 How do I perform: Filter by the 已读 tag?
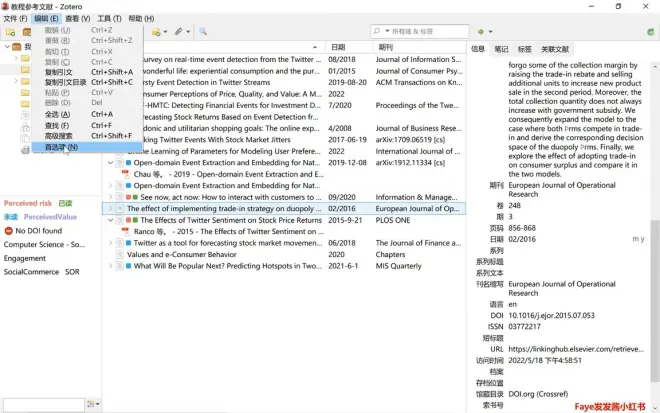pos(65,203)
